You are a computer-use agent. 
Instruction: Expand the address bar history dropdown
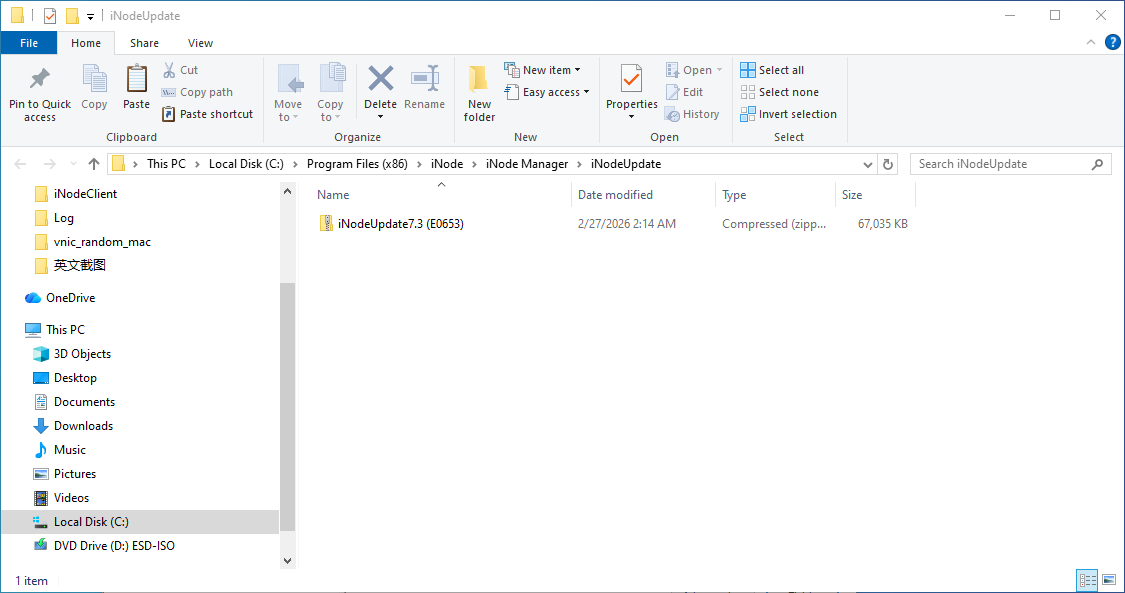click(x=867, y=164)
